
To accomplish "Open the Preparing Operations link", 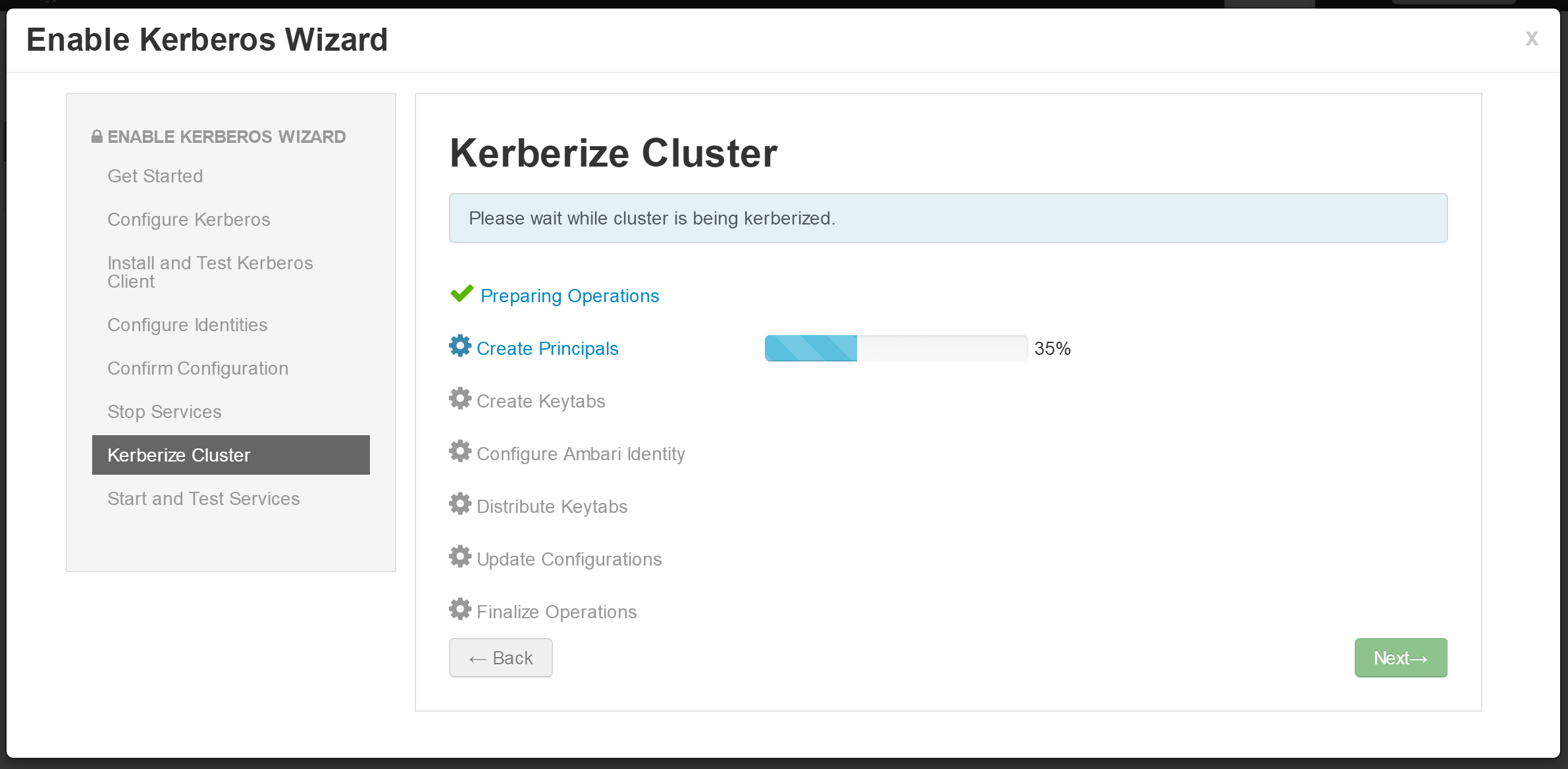I will (x=569, y=296).
